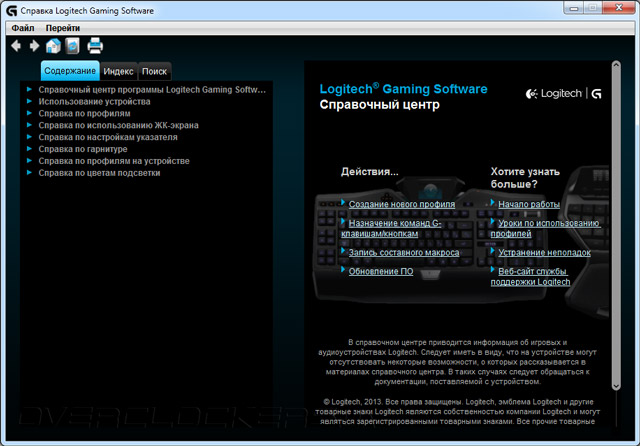This screenshot has height=446, width=640.
Task: Refresh the help page
Action: point(72,46)
